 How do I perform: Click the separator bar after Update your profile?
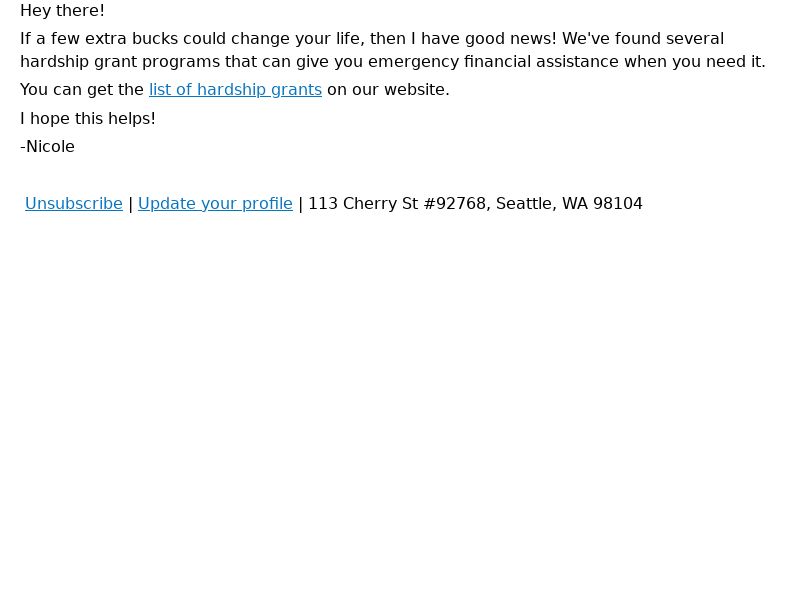301,204
